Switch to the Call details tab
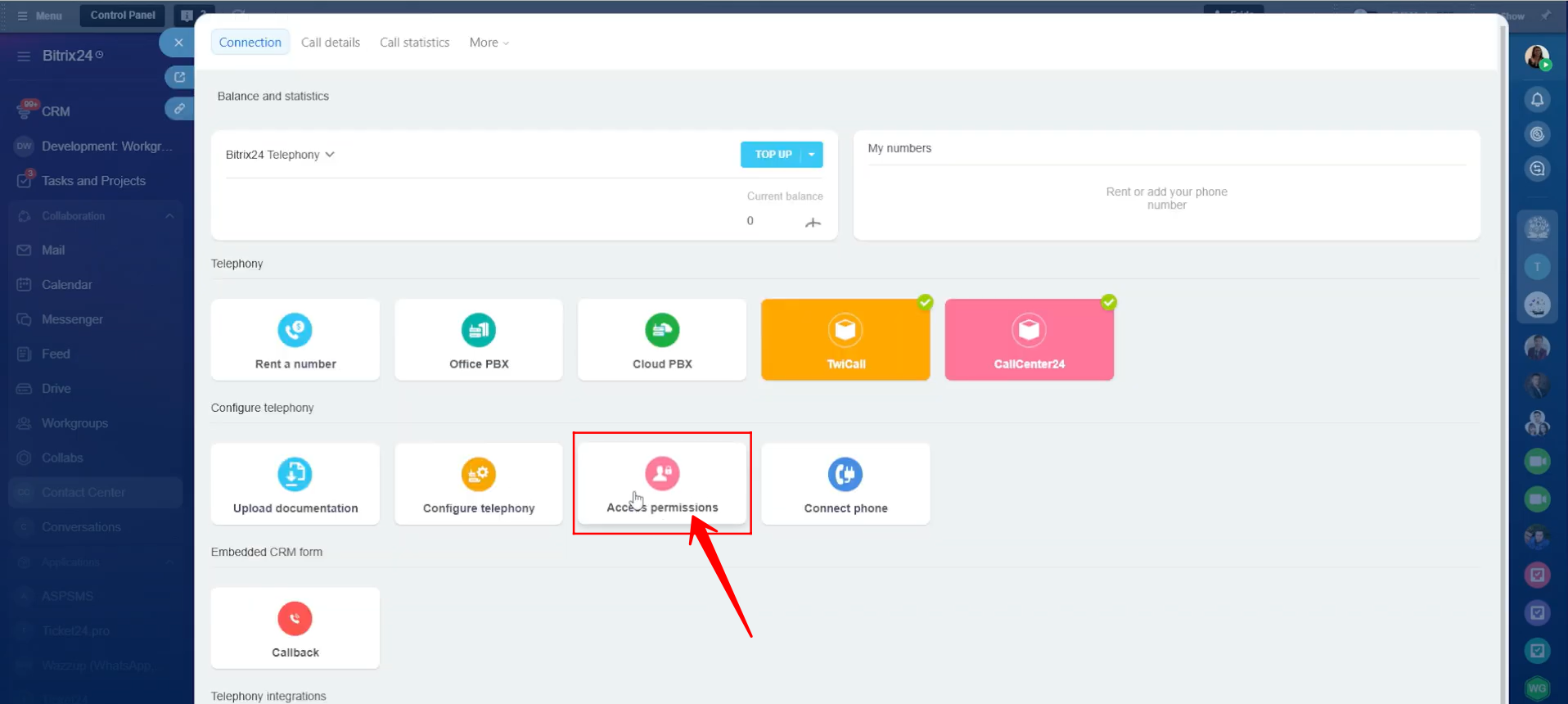The width and height of the screenshot is (1568, 704). (x=330, y=43)
